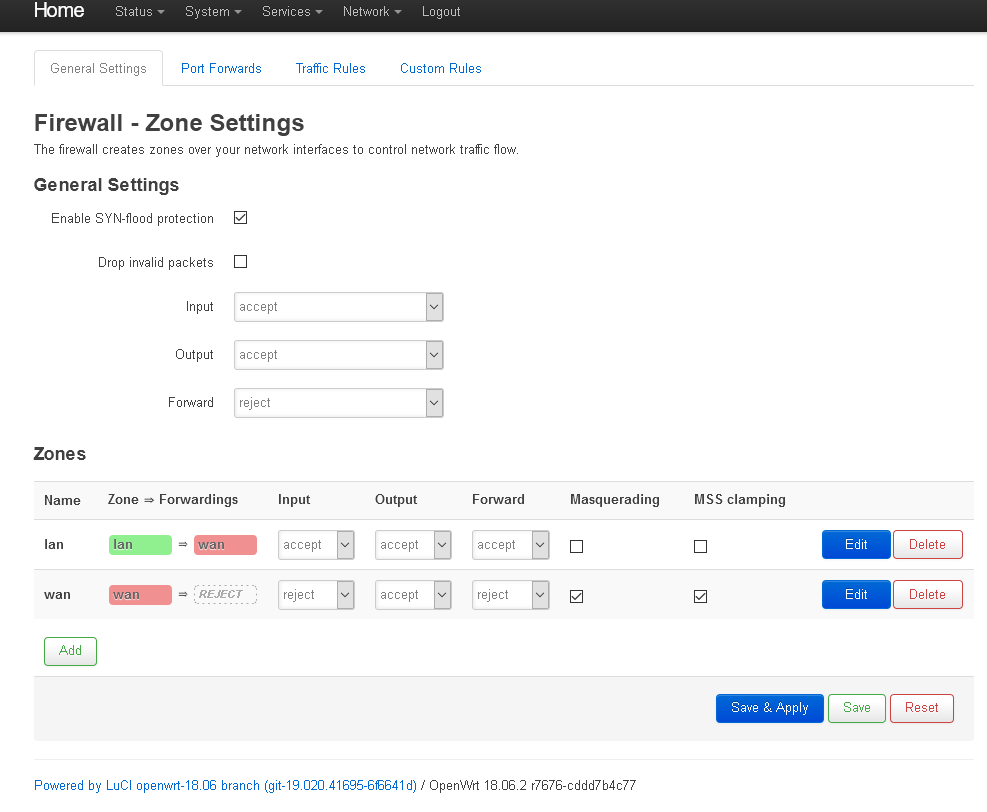Open the general Input policy dropdown
This screenshot has width=987, height=812.
click(339, 307)
